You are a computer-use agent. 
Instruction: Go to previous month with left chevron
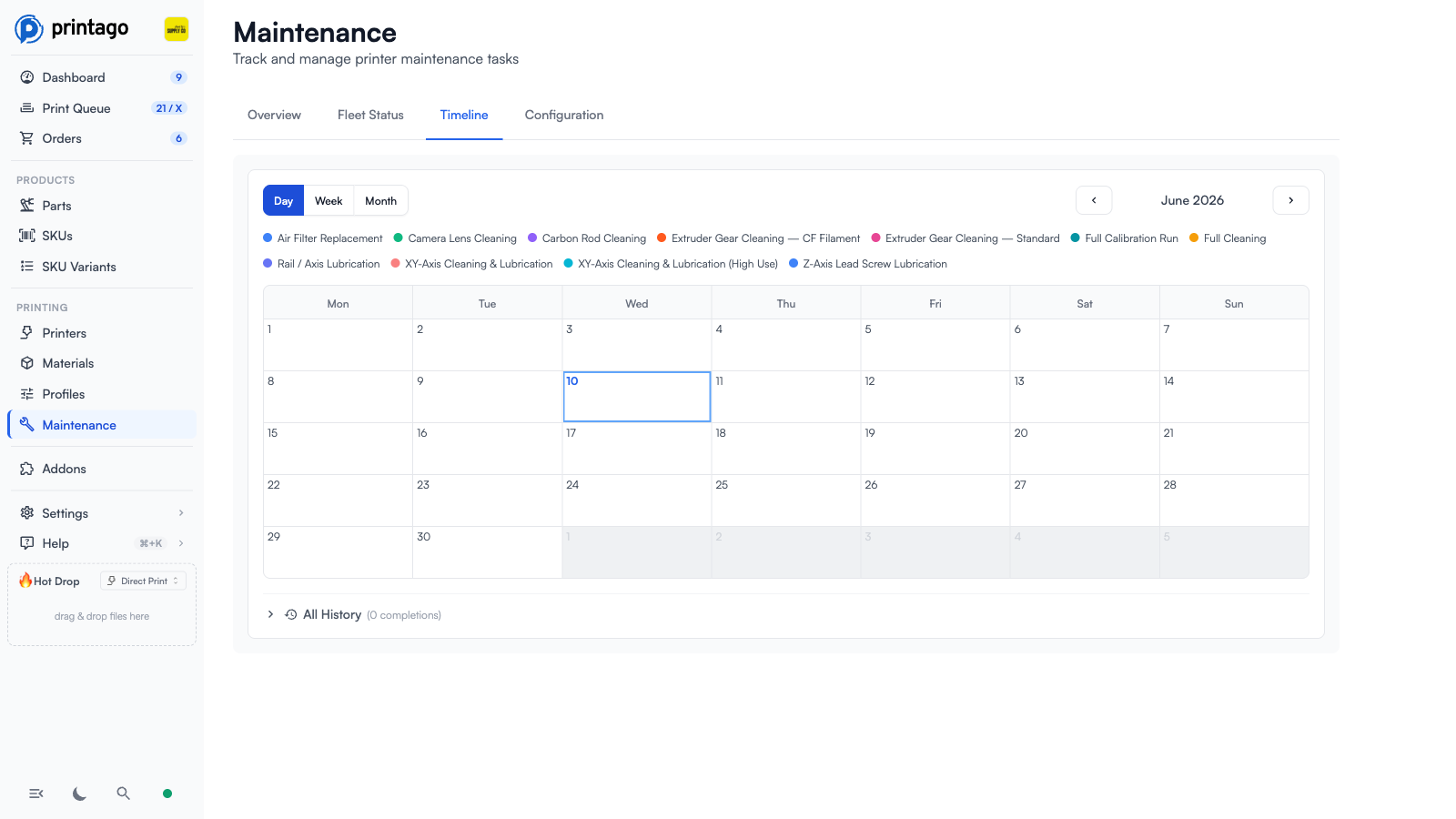pos(1094,200)
